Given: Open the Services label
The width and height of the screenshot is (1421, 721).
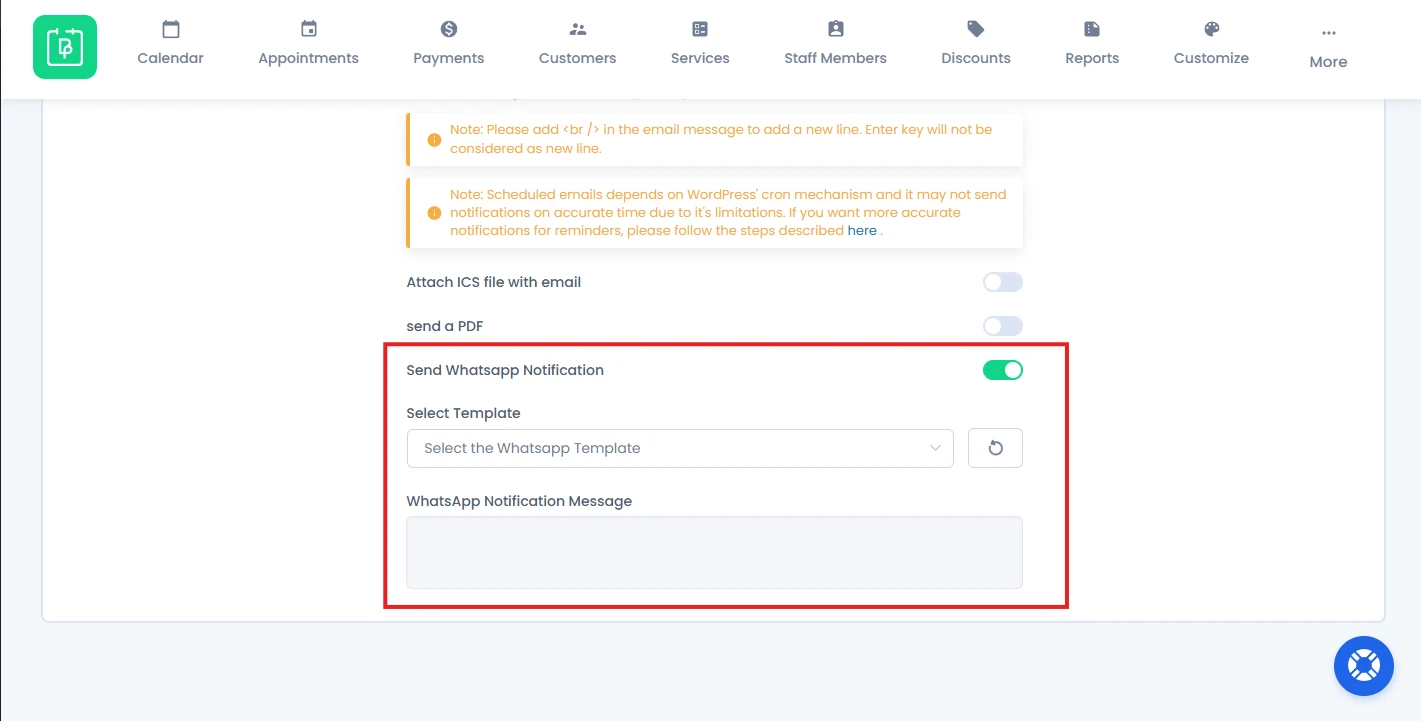Looking at the screenshot, I should pyautogui.click(x=700, y=58).
